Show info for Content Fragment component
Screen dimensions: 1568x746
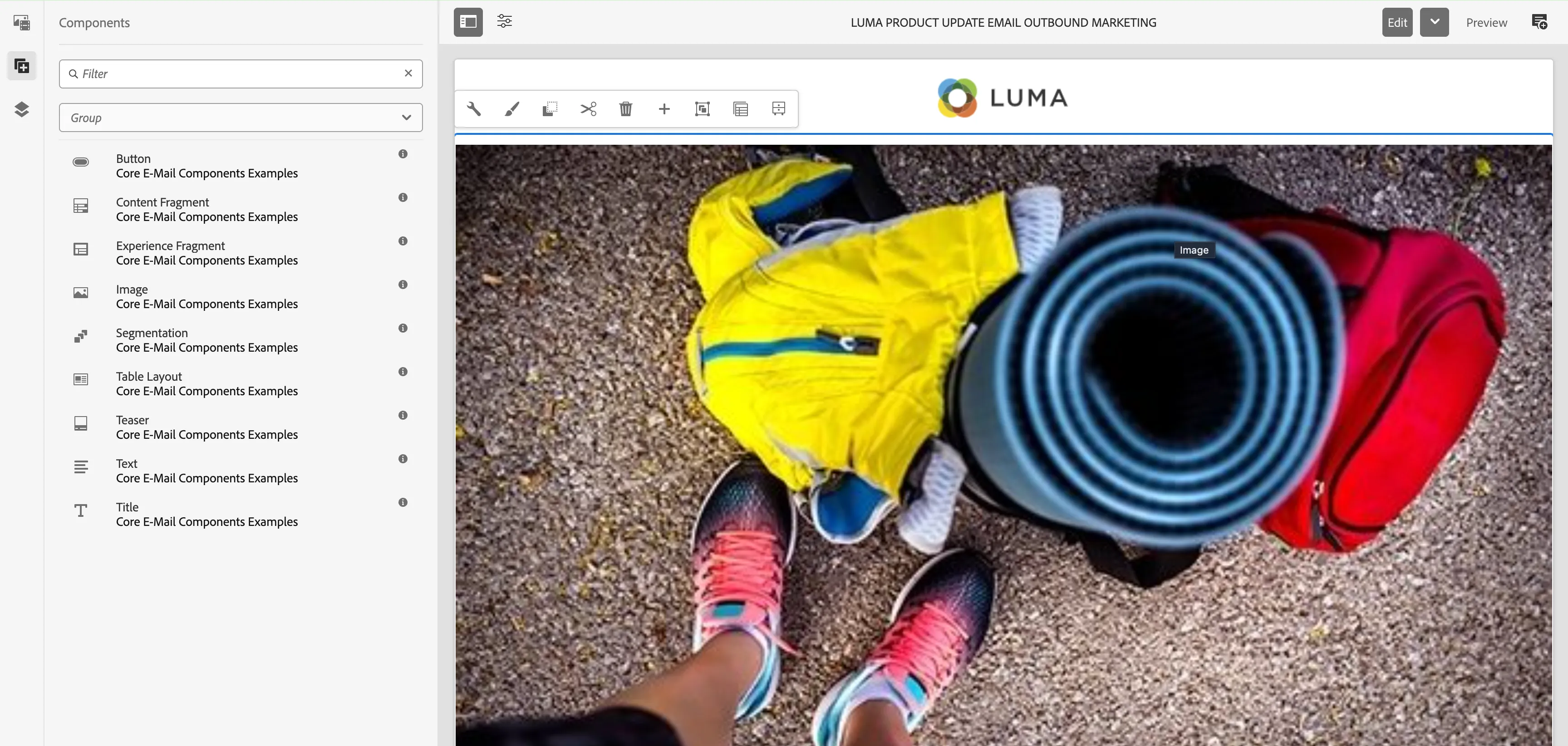coord(403,198)
